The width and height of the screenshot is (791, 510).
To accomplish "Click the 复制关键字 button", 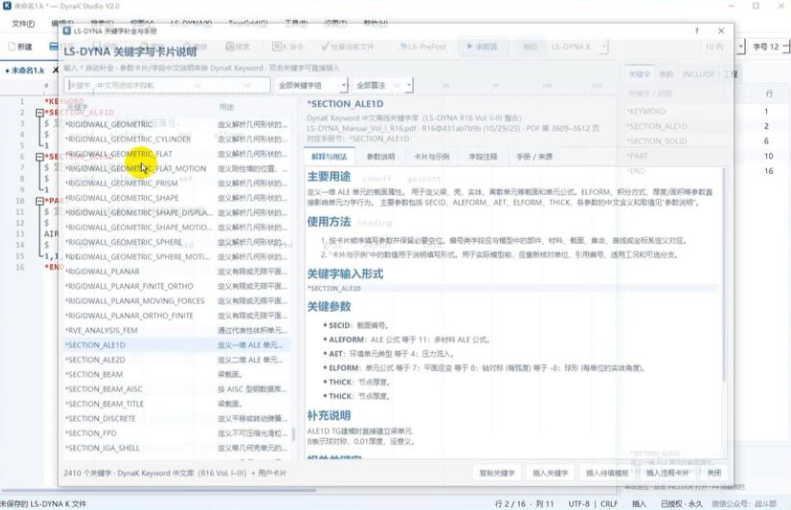I will (x=496, y=473).
